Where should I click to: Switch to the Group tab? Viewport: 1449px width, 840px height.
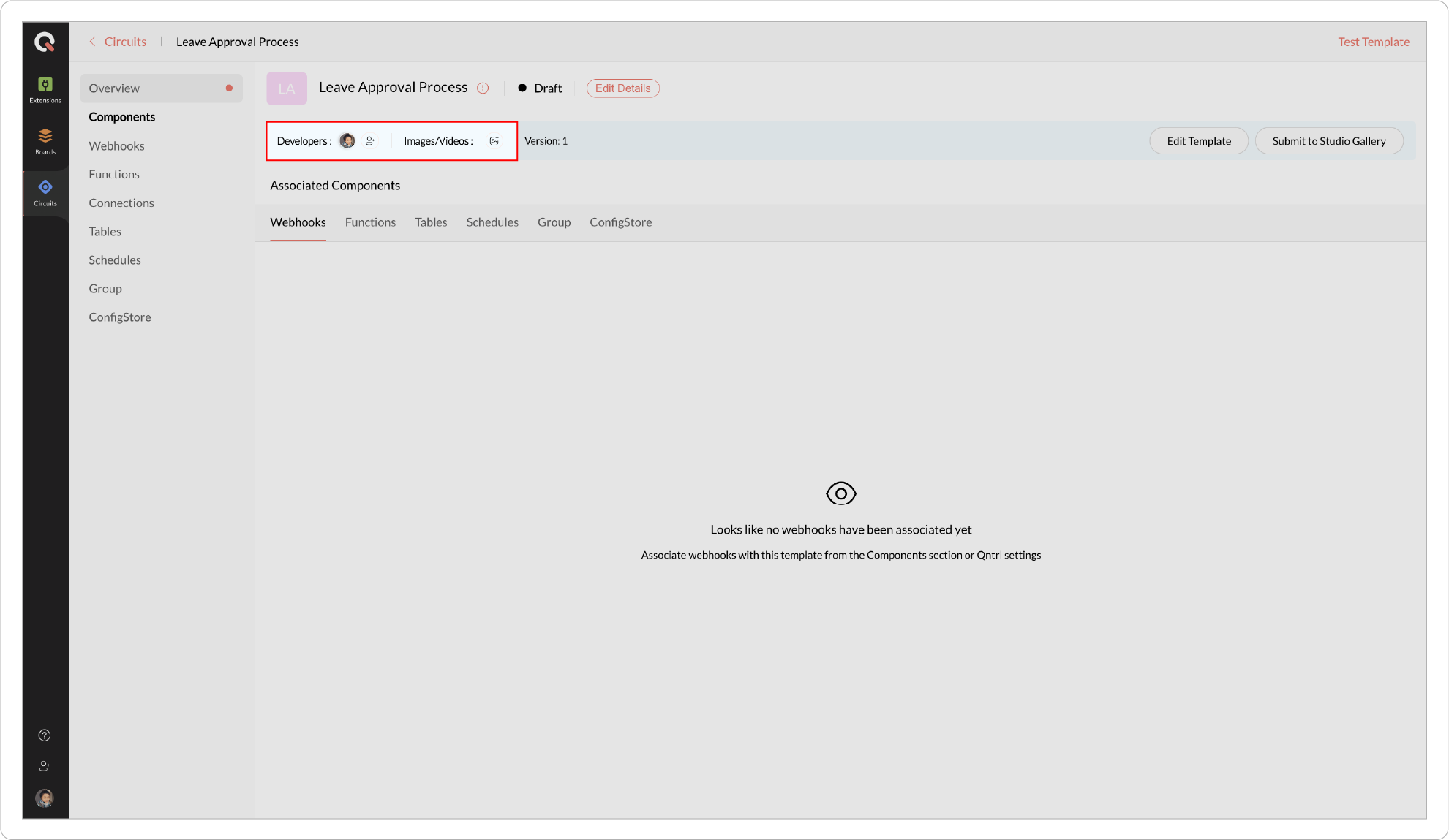pos(554,222)
